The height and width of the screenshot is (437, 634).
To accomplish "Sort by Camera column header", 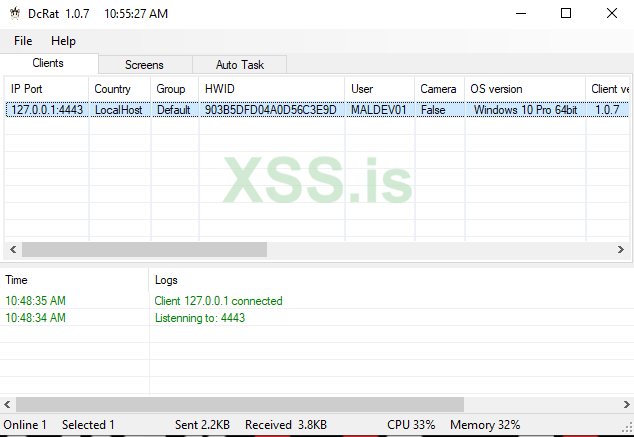I will pyautogui.click(x=440, y=89).
